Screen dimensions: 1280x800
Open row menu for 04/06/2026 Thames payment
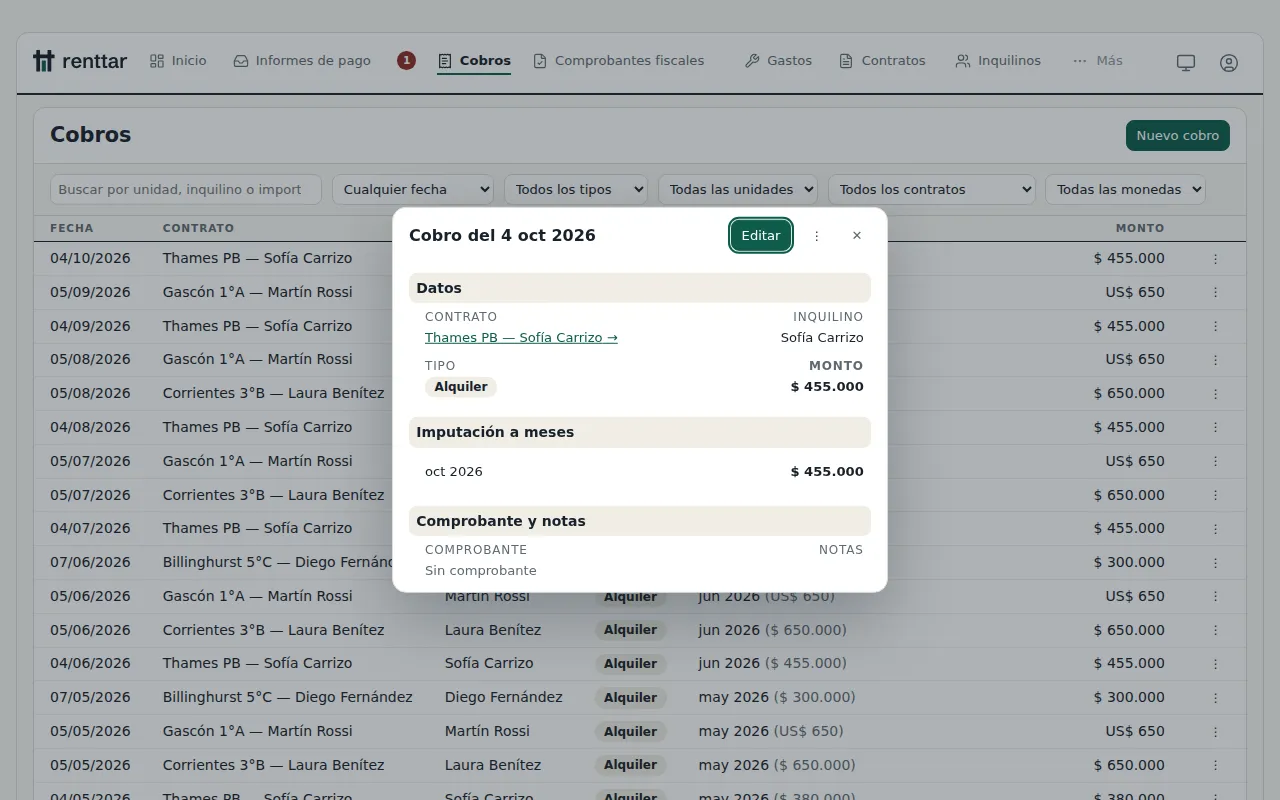(1216, 664)
